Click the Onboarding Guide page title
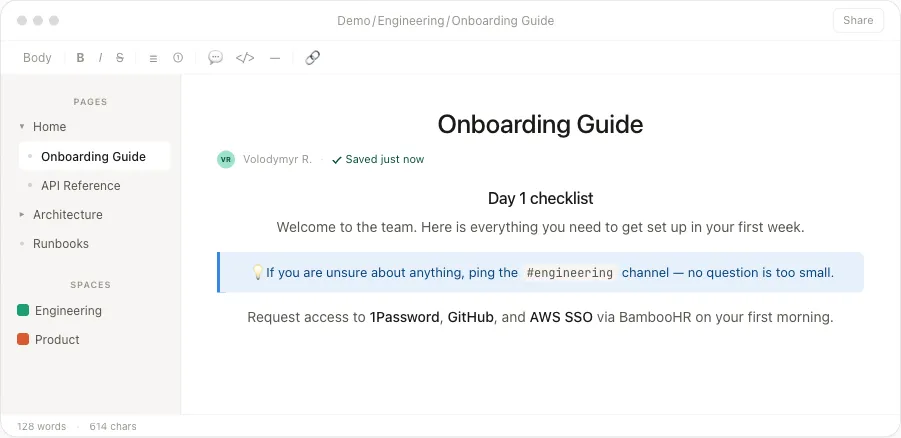The height and width of the screenshot is (438, 901). point(540,124)
